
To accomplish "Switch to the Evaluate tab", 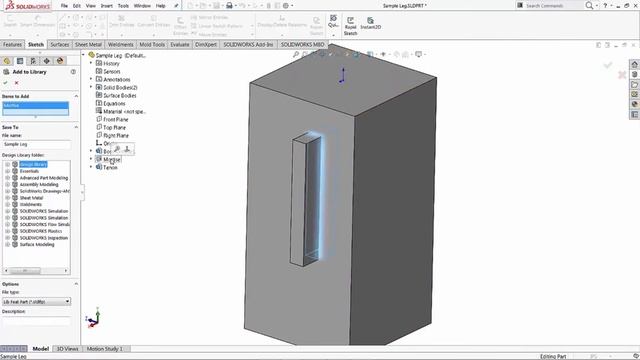I will point(180,44).
